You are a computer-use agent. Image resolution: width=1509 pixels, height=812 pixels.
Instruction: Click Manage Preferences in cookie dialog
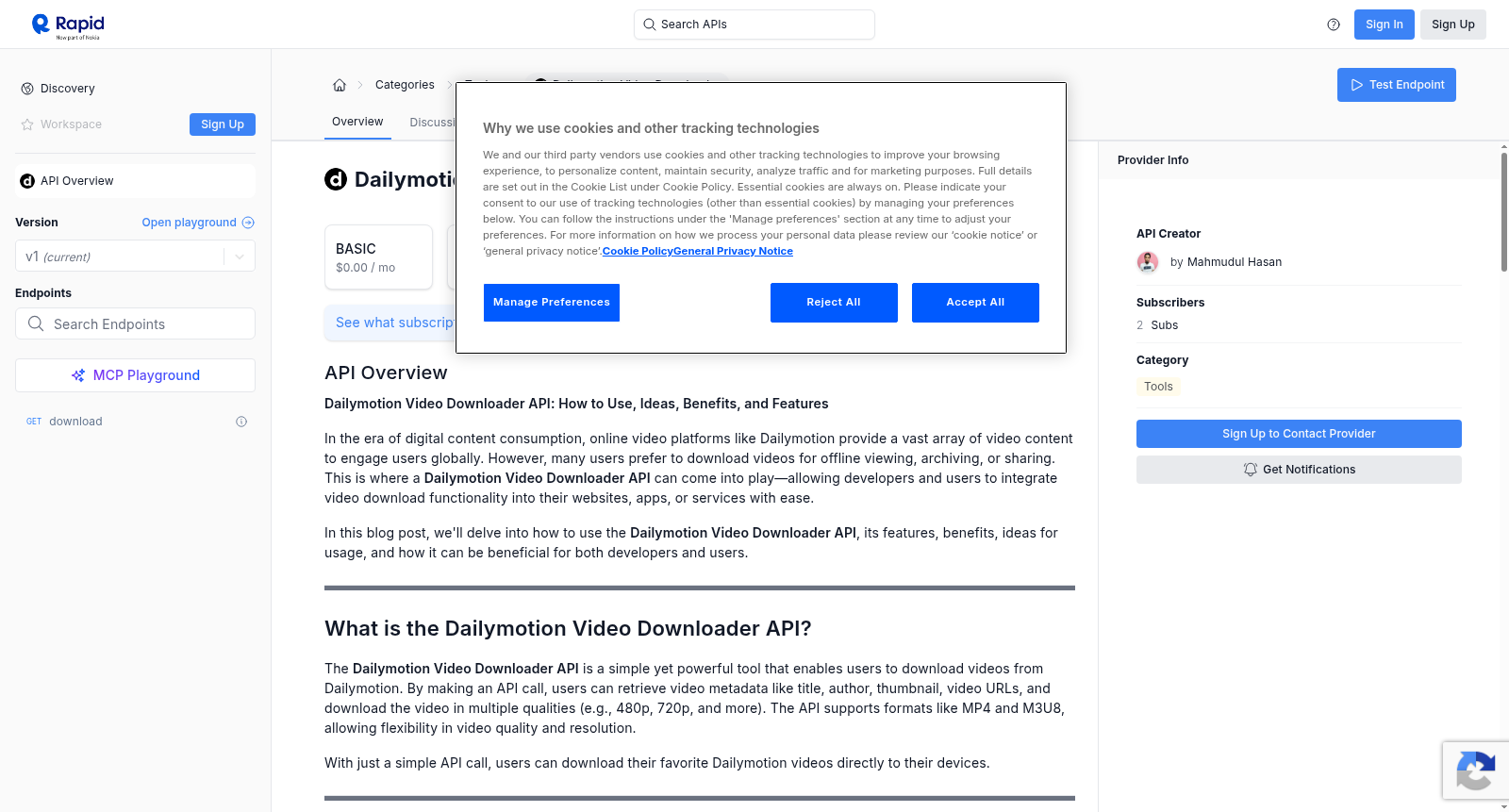(552, 303)
